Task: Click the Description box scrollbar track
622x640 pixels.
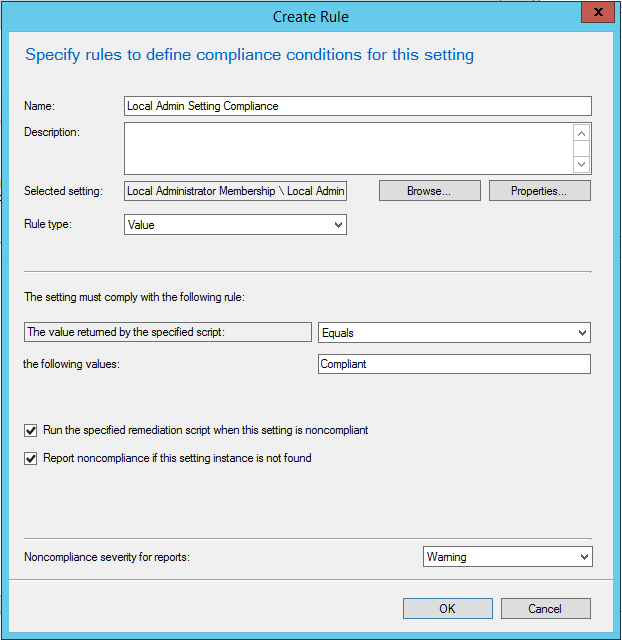Action: pos(582,148)
